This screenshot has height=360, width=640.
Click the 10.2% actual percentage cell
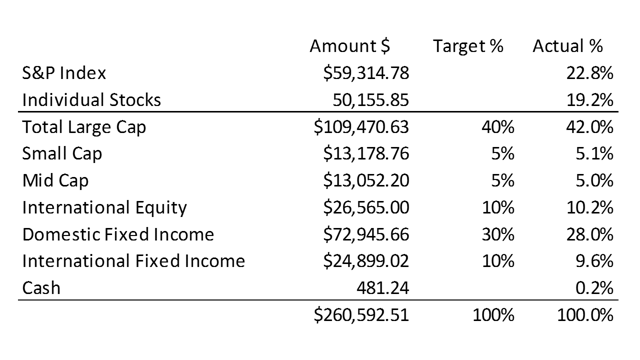(590, 208)
